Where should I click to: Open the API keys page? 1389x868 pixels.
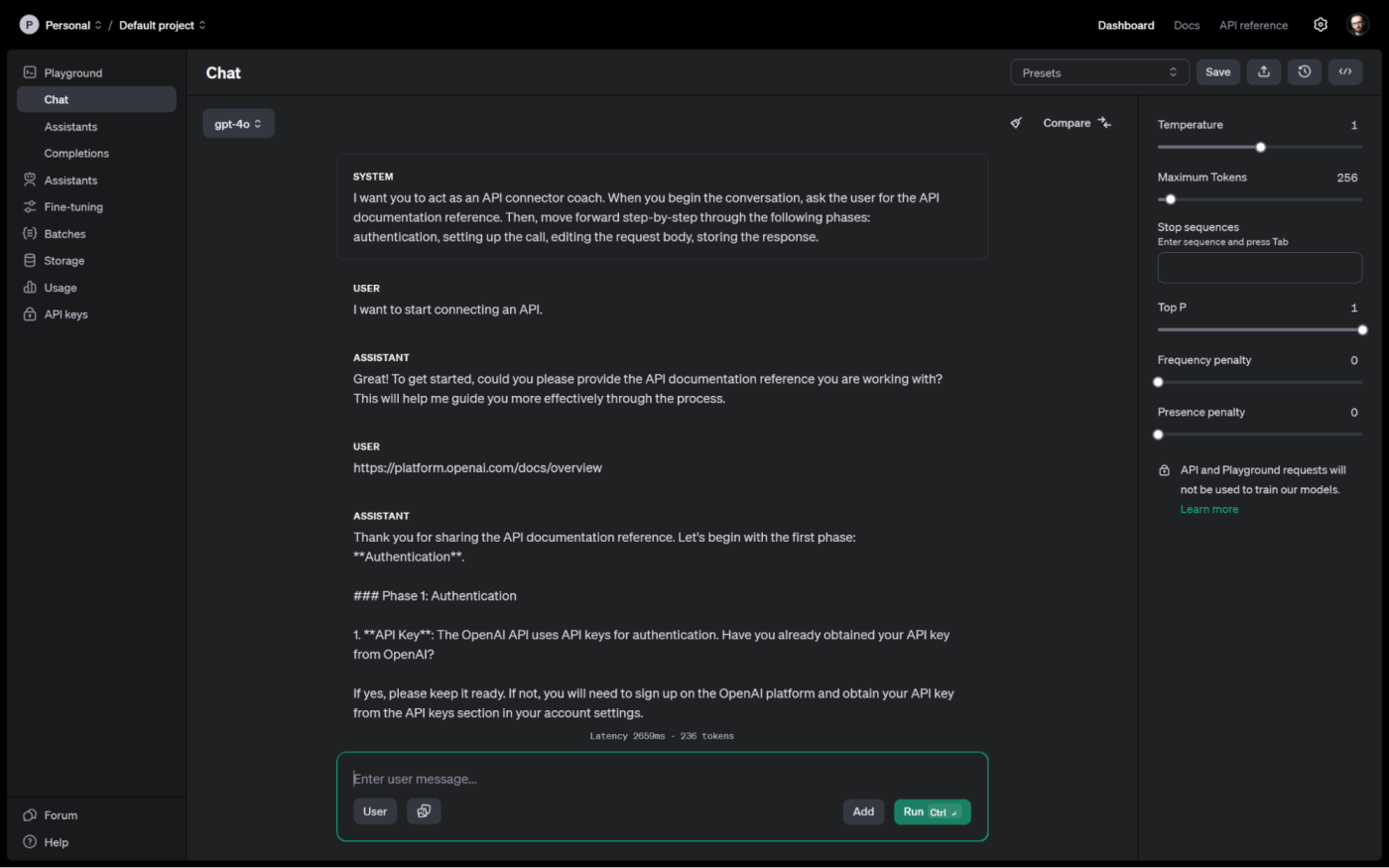click(65, 314)
